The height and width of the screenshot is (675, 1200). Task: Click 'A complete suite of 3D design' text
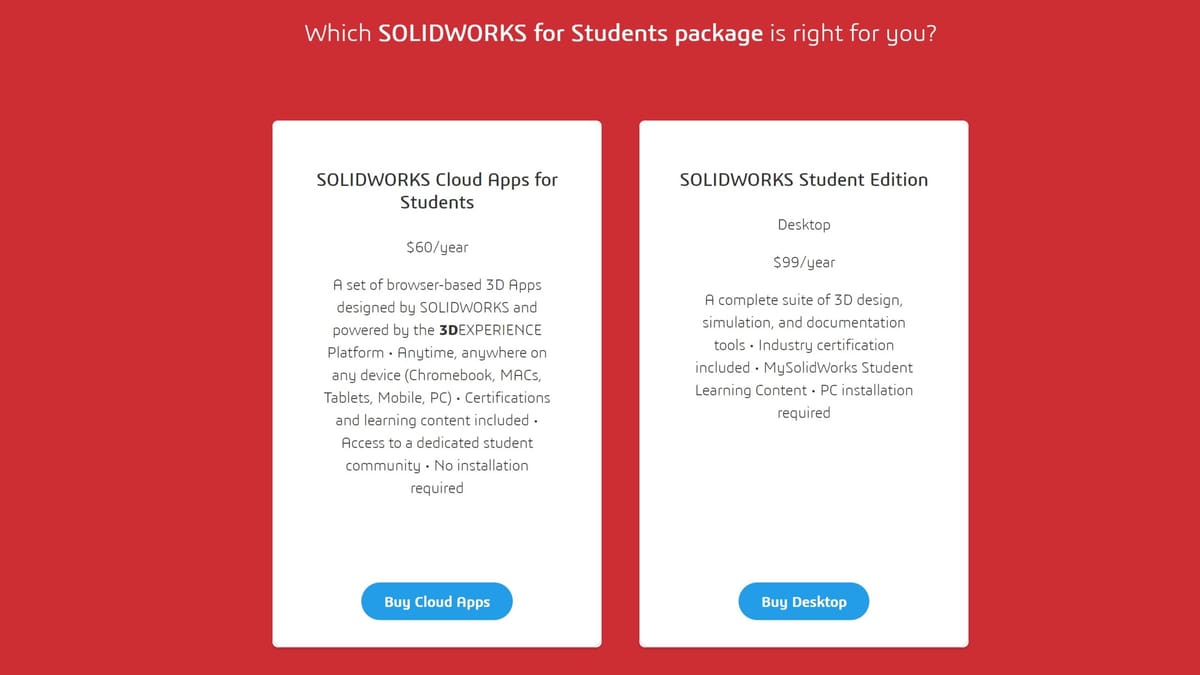tap(804, 300)
